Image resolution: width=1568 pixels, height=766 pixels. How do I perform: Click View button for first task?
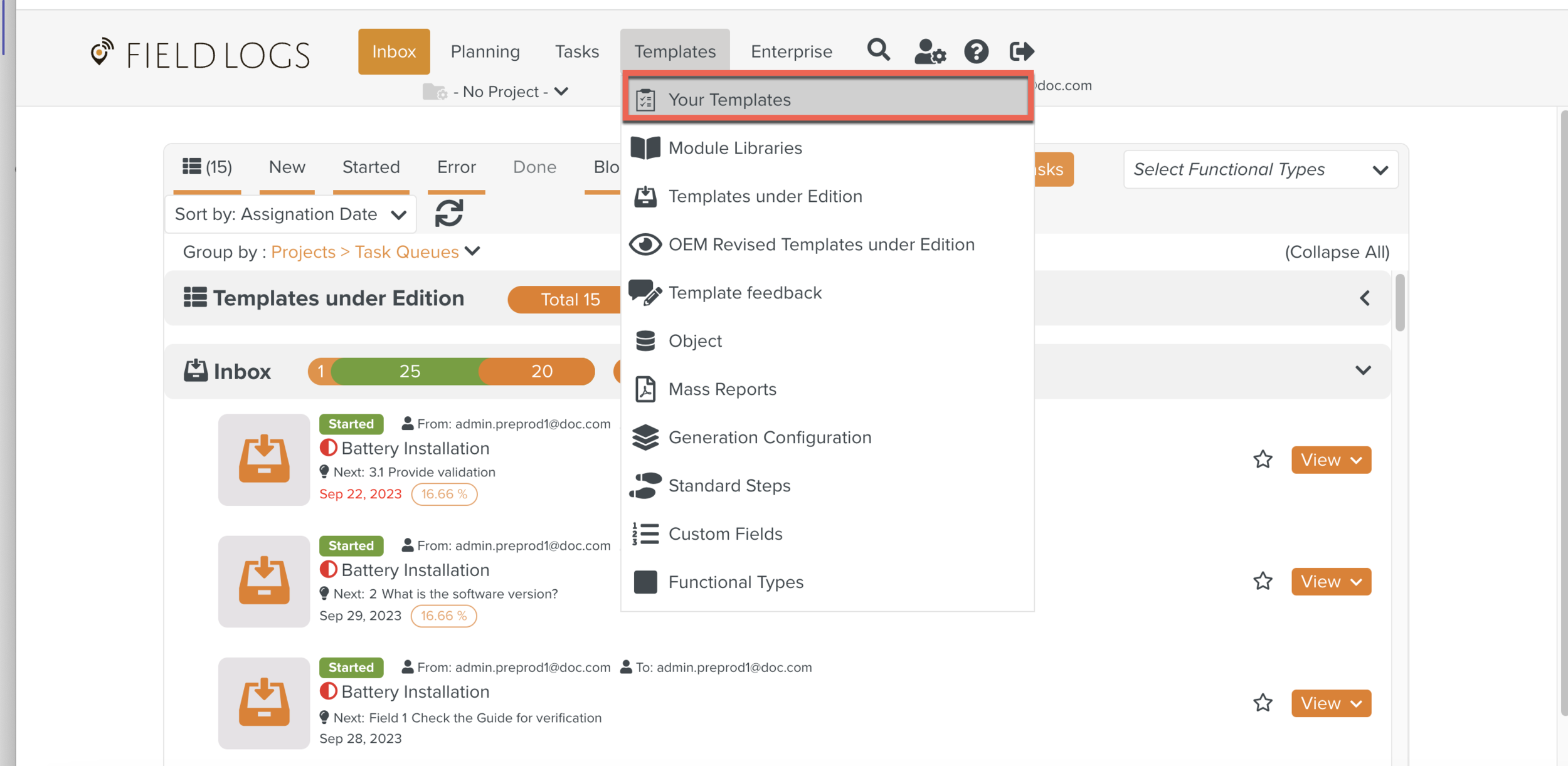pos(1330,460)
